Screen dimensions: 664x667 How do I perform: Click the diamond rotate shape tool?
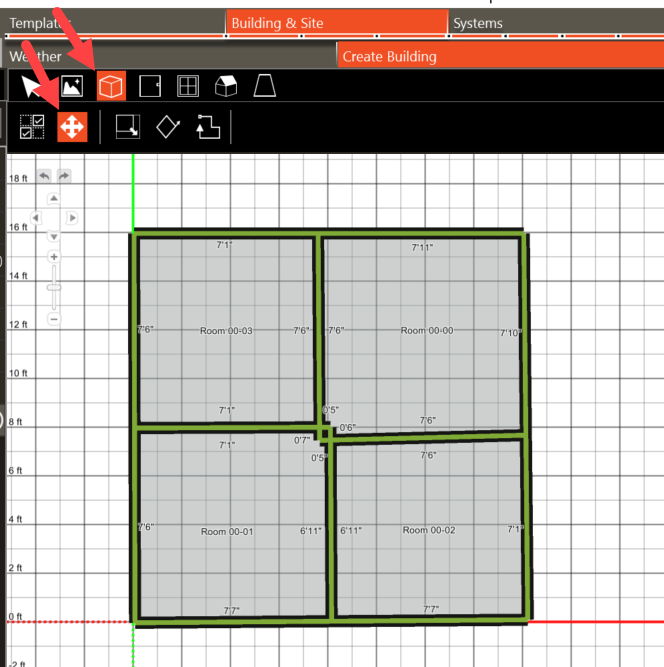(x=168, y=127)
